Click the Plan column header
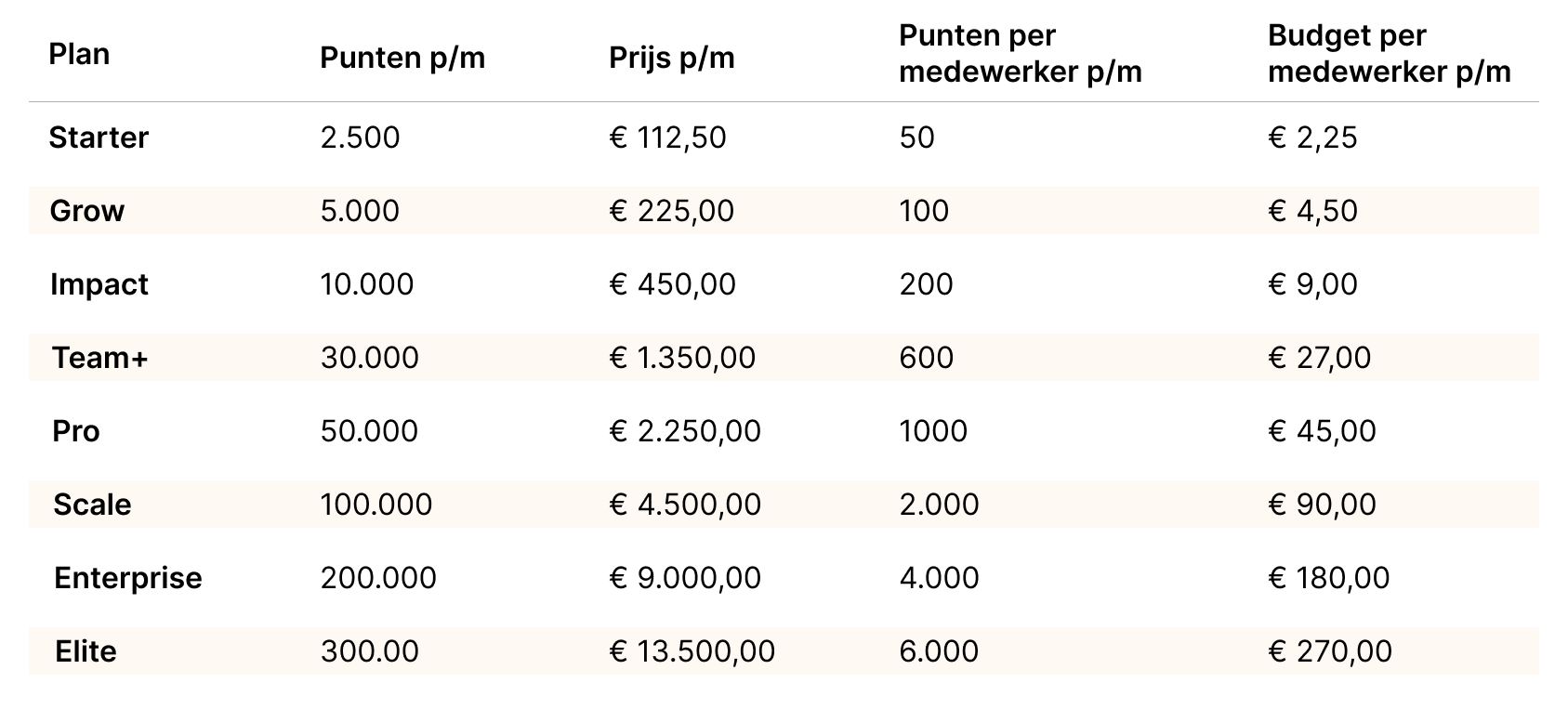1568x709 pixels. tap(79, 54)
